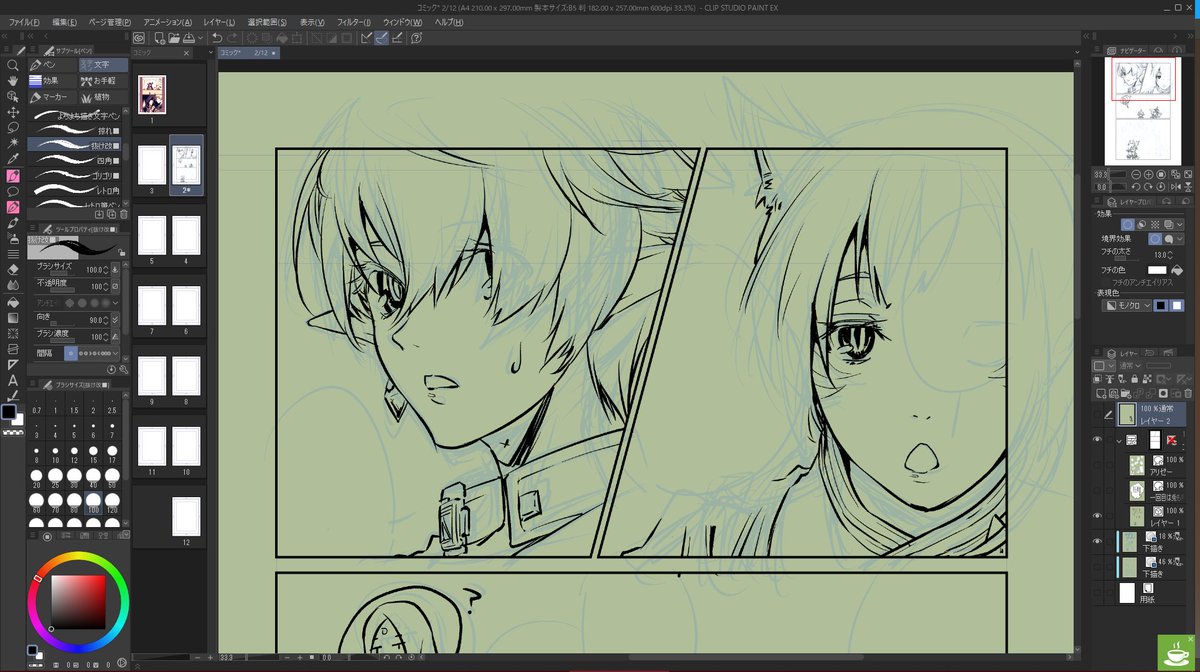1200x672 pixels.
Task: Toggle the brush property lock icon
Action: tap(122, 253)
